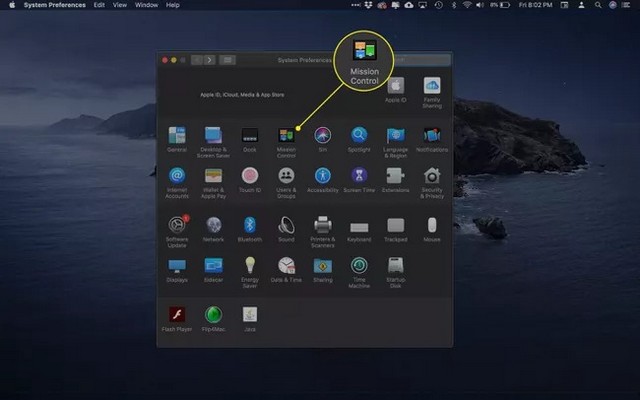Open the Dock preference pane

pos(250,140)
